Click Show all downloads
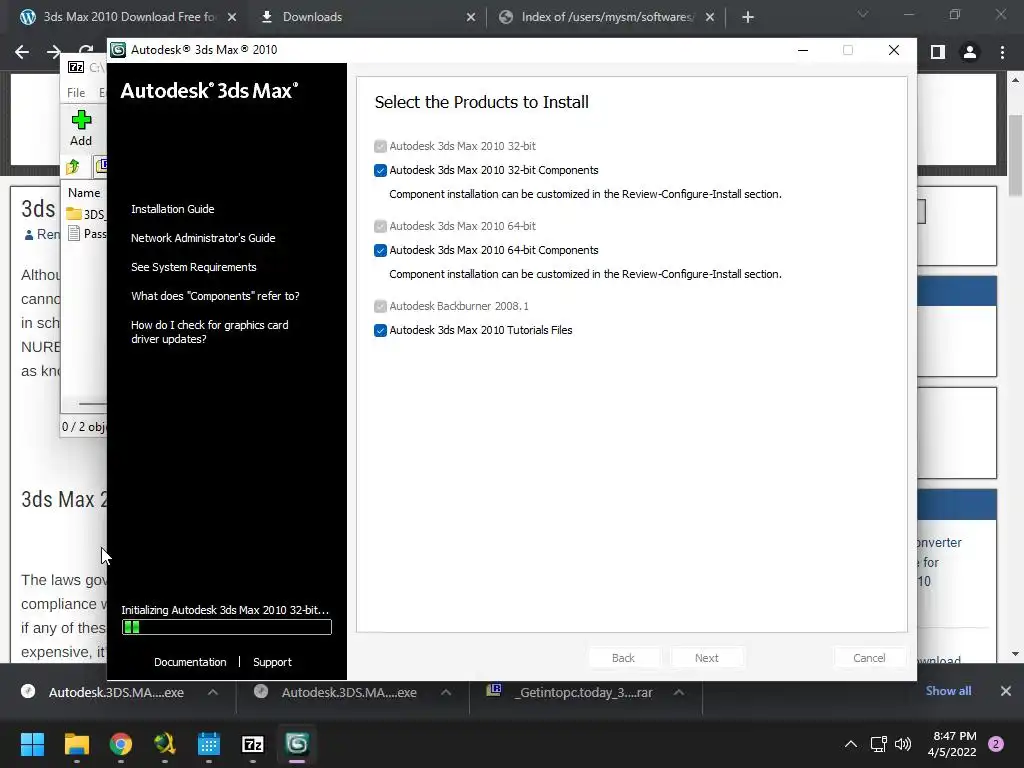 pos(948,691)
